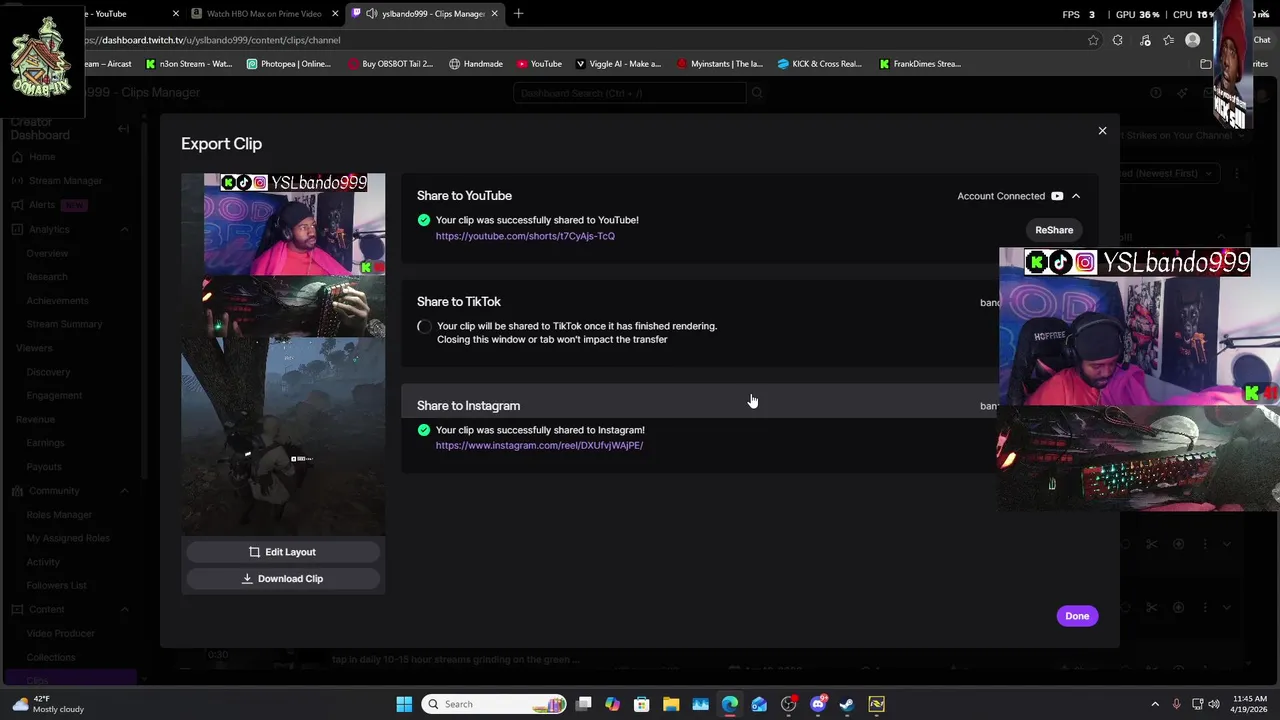
Task: Collapse the Community section in sidebar
Action: click(124, 491)
